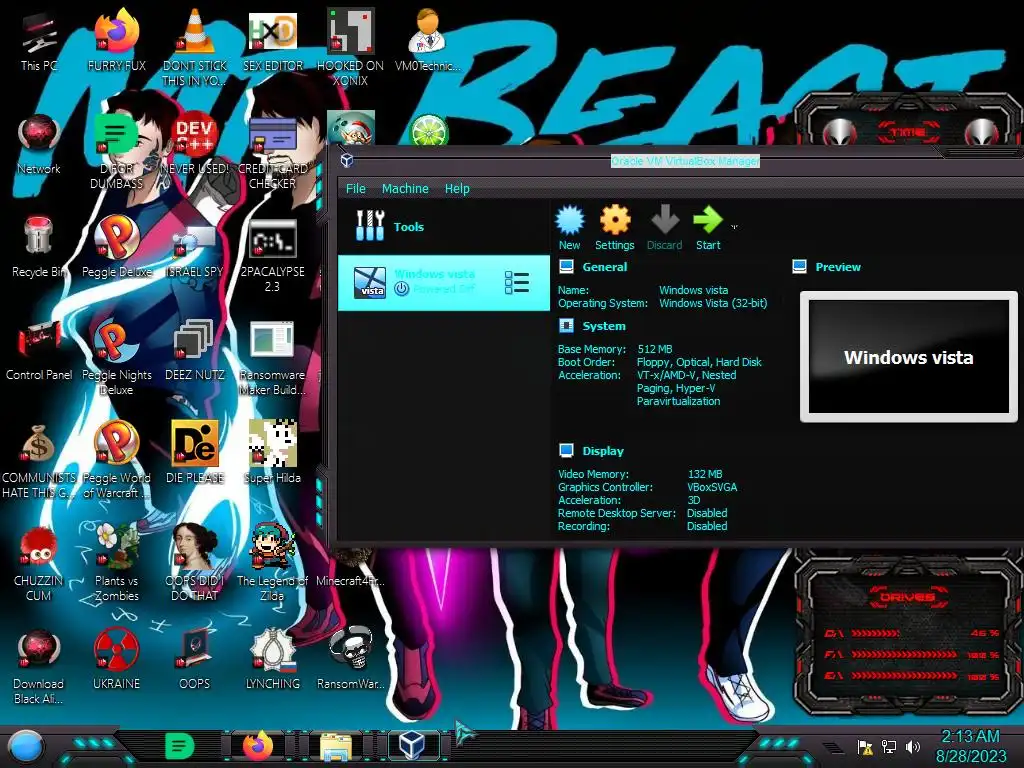Screen dimensions: 1024x768
Task: Click the System section header
Action: [603, 326]
